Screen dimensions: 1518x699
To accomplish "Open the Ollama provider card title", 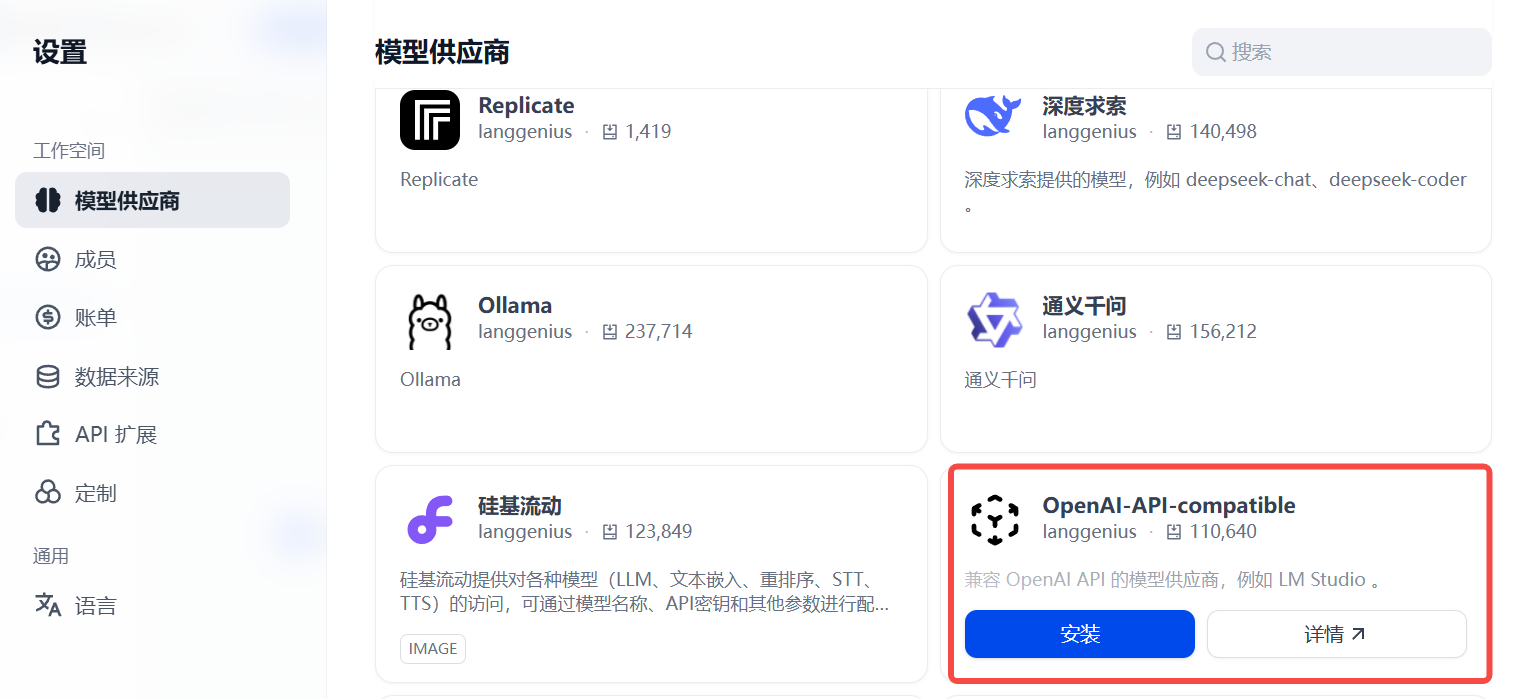I will tap(515, 306).
